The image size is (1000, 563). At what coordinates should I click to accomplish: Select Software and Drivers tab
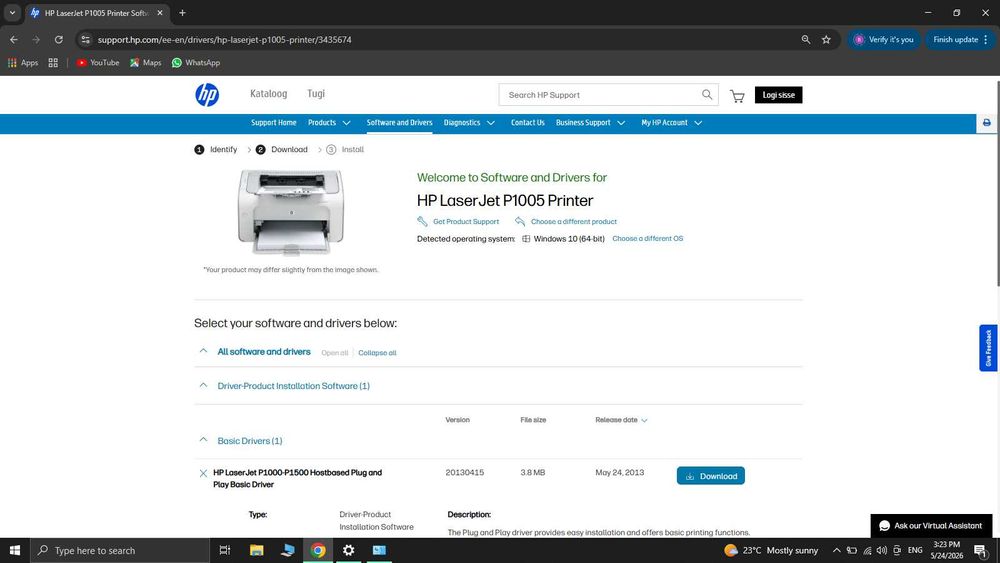click(399, 122)
